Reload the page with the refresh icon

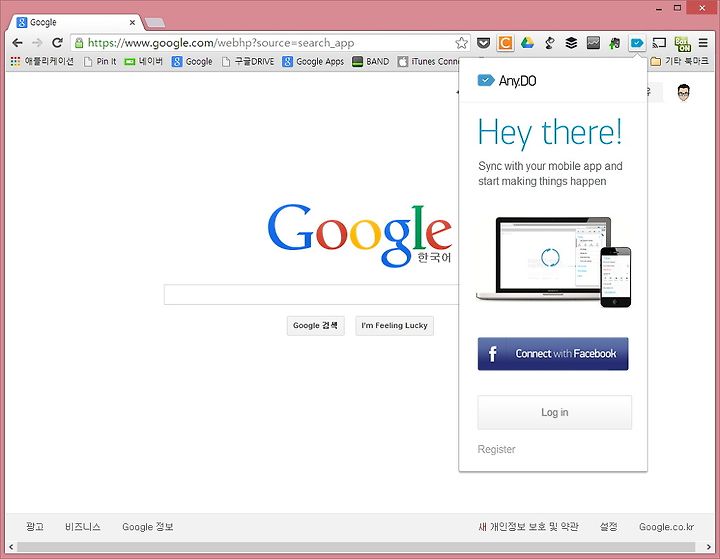pyautogui.click(x=57, y=43)
